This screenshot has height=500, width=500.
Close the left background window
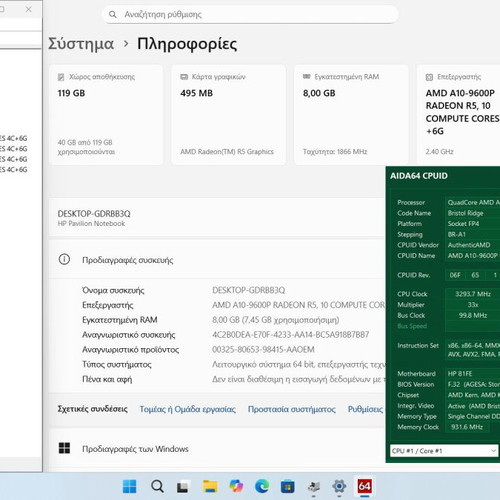[x=29, y=9]
